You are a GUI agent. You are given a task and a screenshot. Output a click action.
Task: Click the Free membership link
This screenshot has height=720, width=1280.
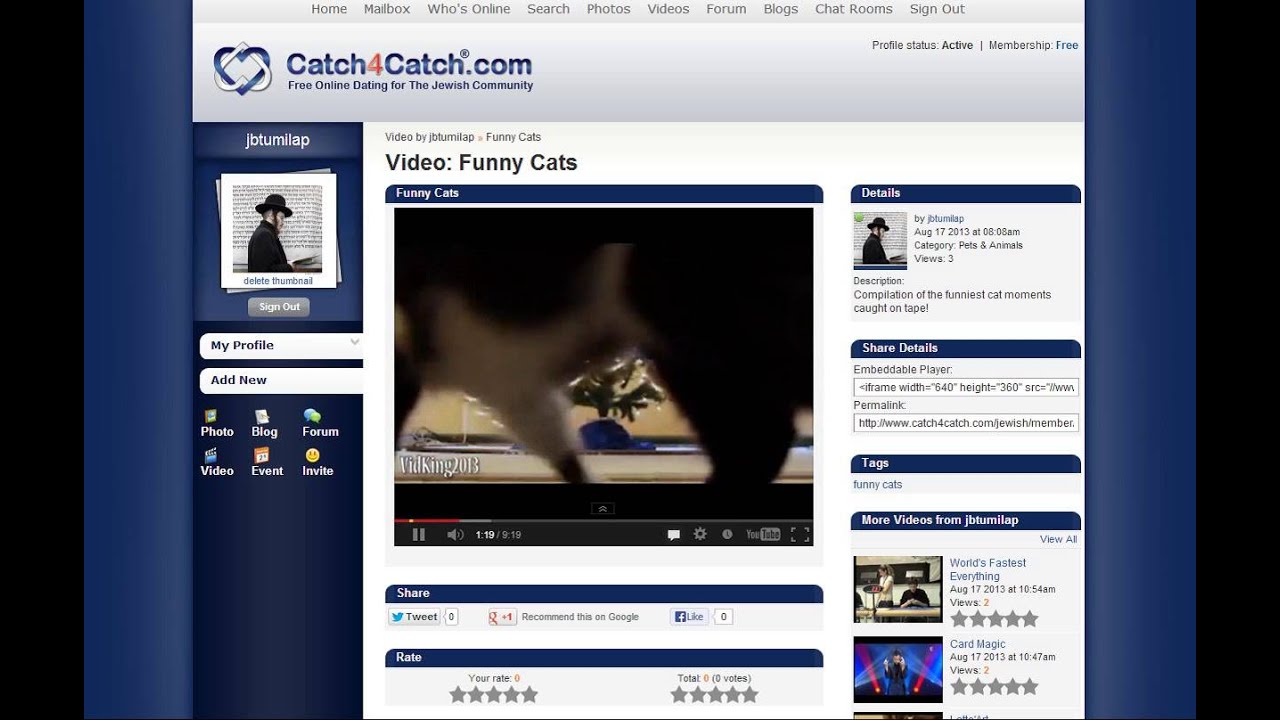[x=1067, y=45]
